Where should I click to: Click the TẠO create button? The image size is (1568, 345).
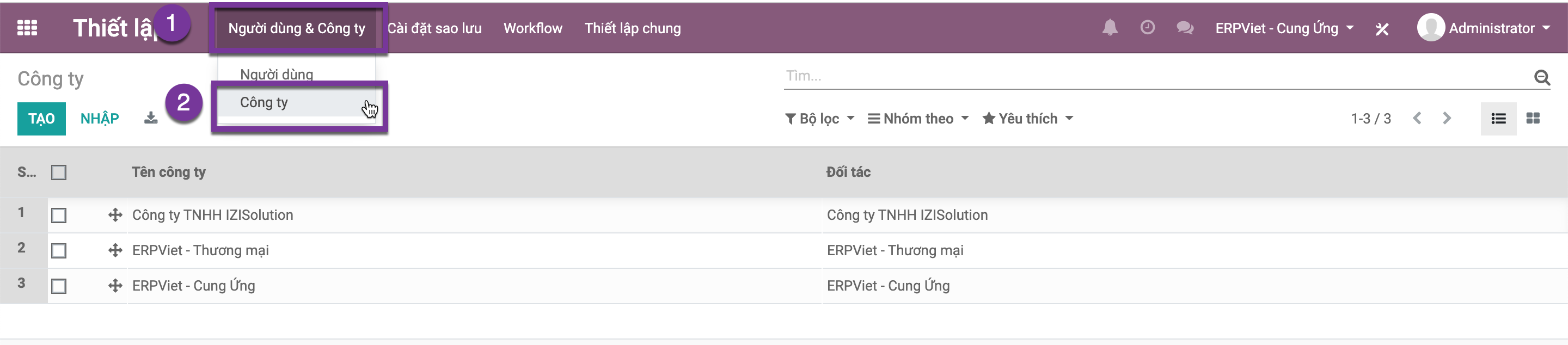(41, 119)
